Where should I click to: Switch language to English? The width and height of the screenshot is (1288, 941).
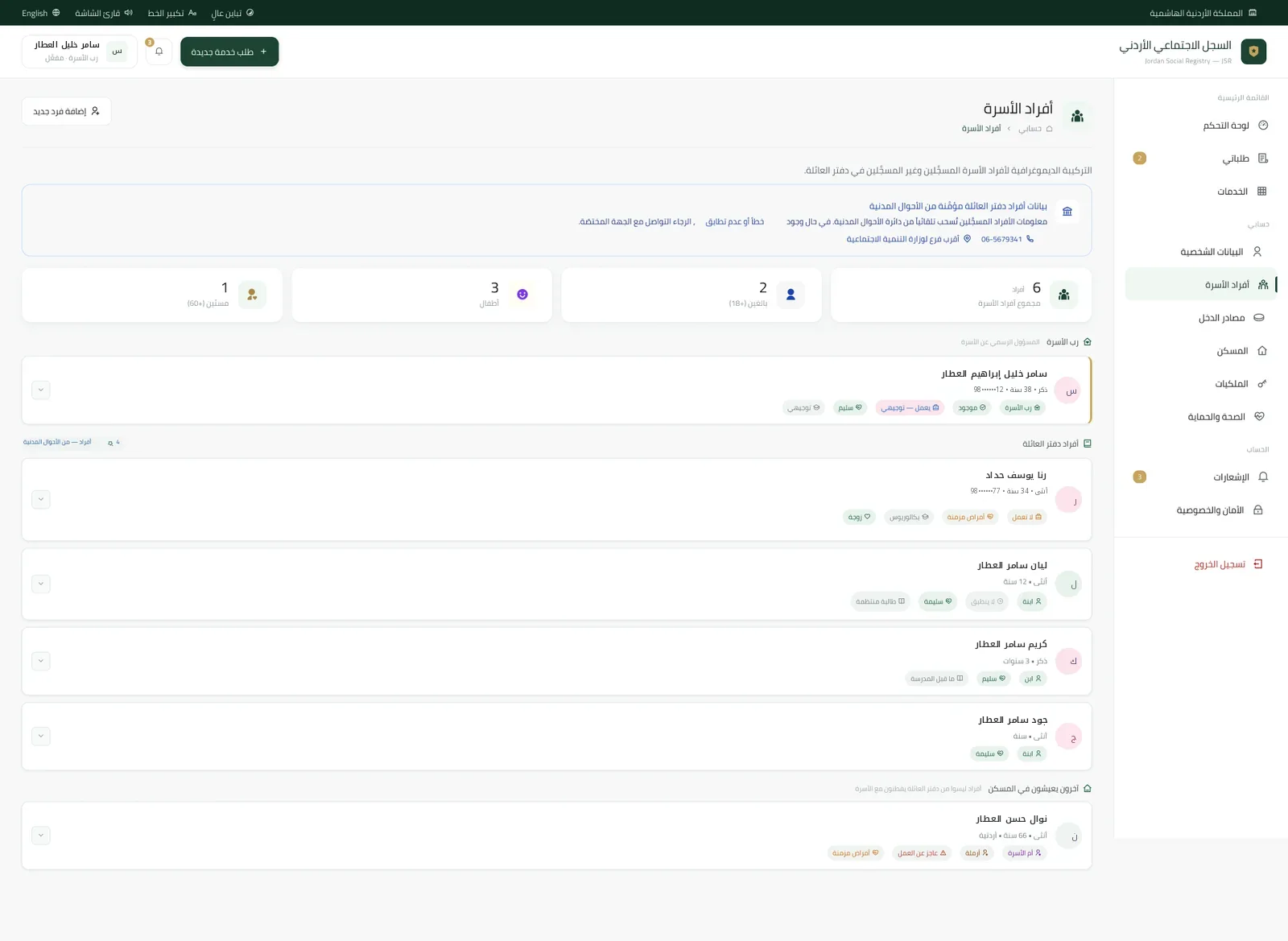[x=40, y=13]
